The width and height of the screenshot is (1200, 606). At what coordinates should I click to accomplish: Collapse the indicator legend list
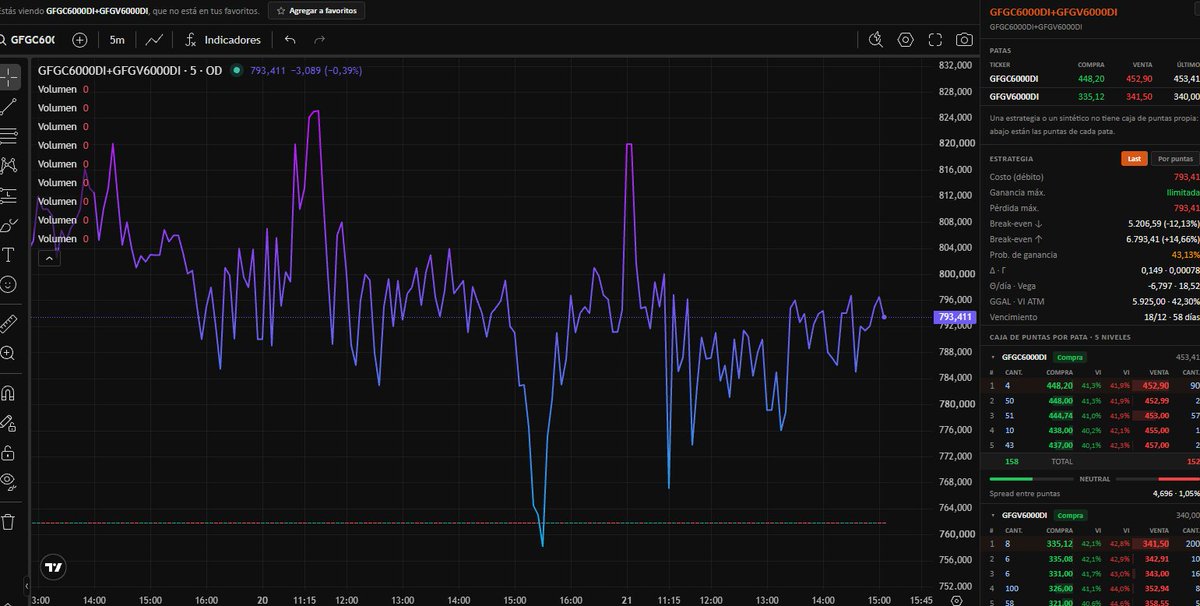point(48,258)
